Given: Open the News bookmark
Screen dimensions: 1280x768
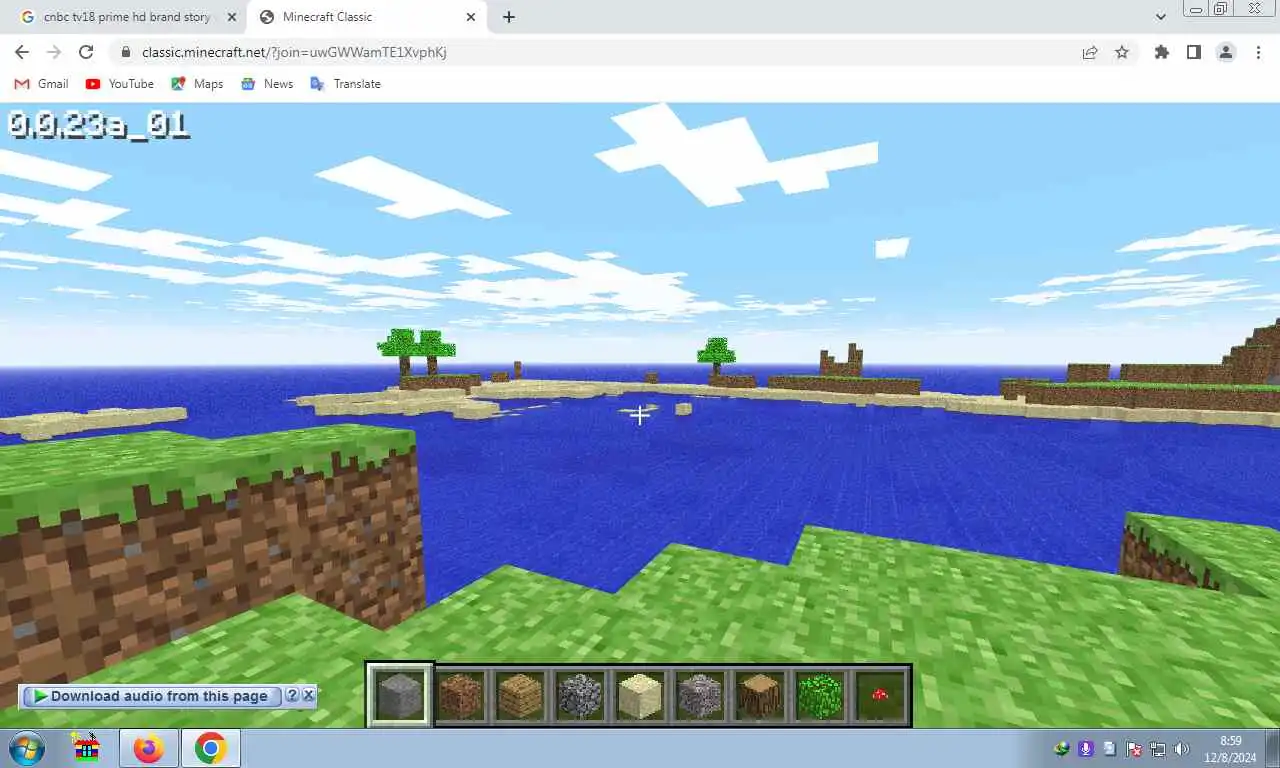Looking at the screenshot, I should (x=267, y=84).
